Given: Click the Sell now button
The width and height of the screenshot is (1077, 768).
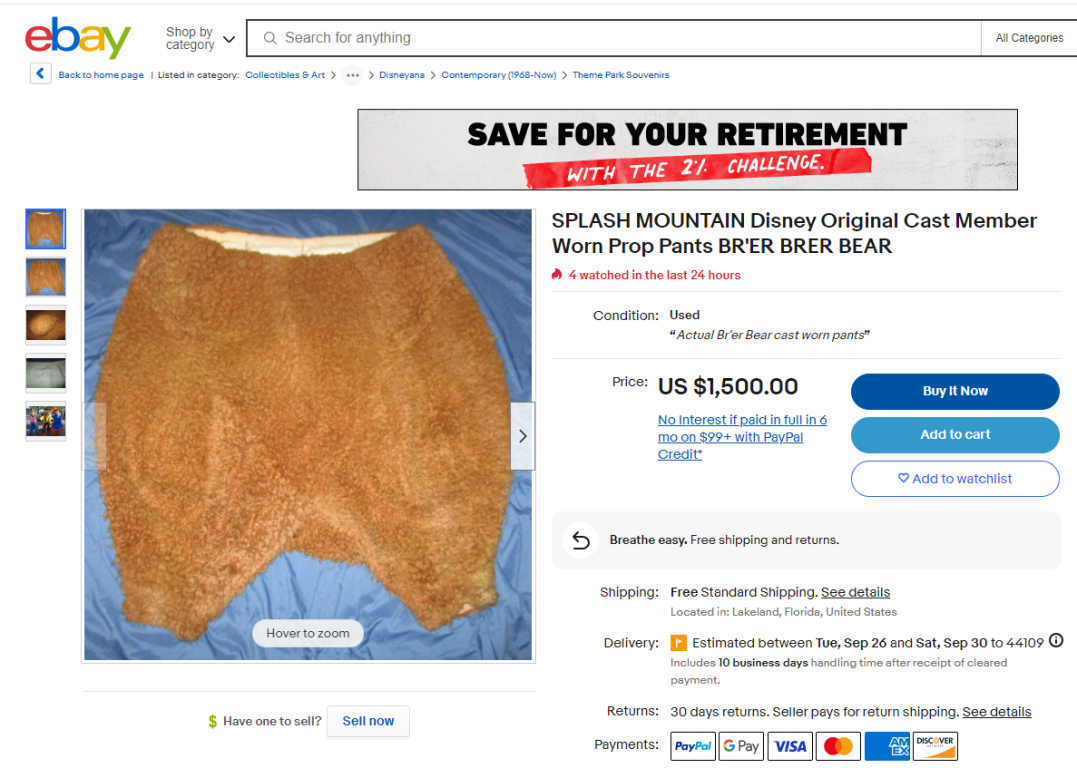Looking at the screenshot, I should click(368, 721).
